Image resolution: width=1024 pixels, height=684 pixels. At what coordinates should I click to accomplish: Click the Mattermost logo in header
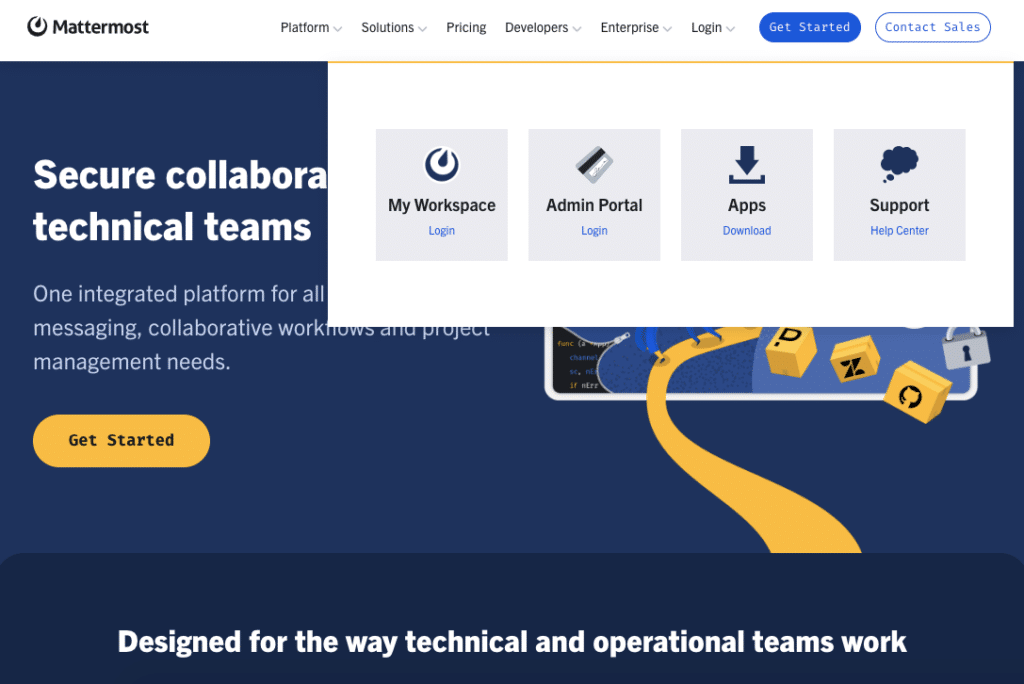(88, 27)
